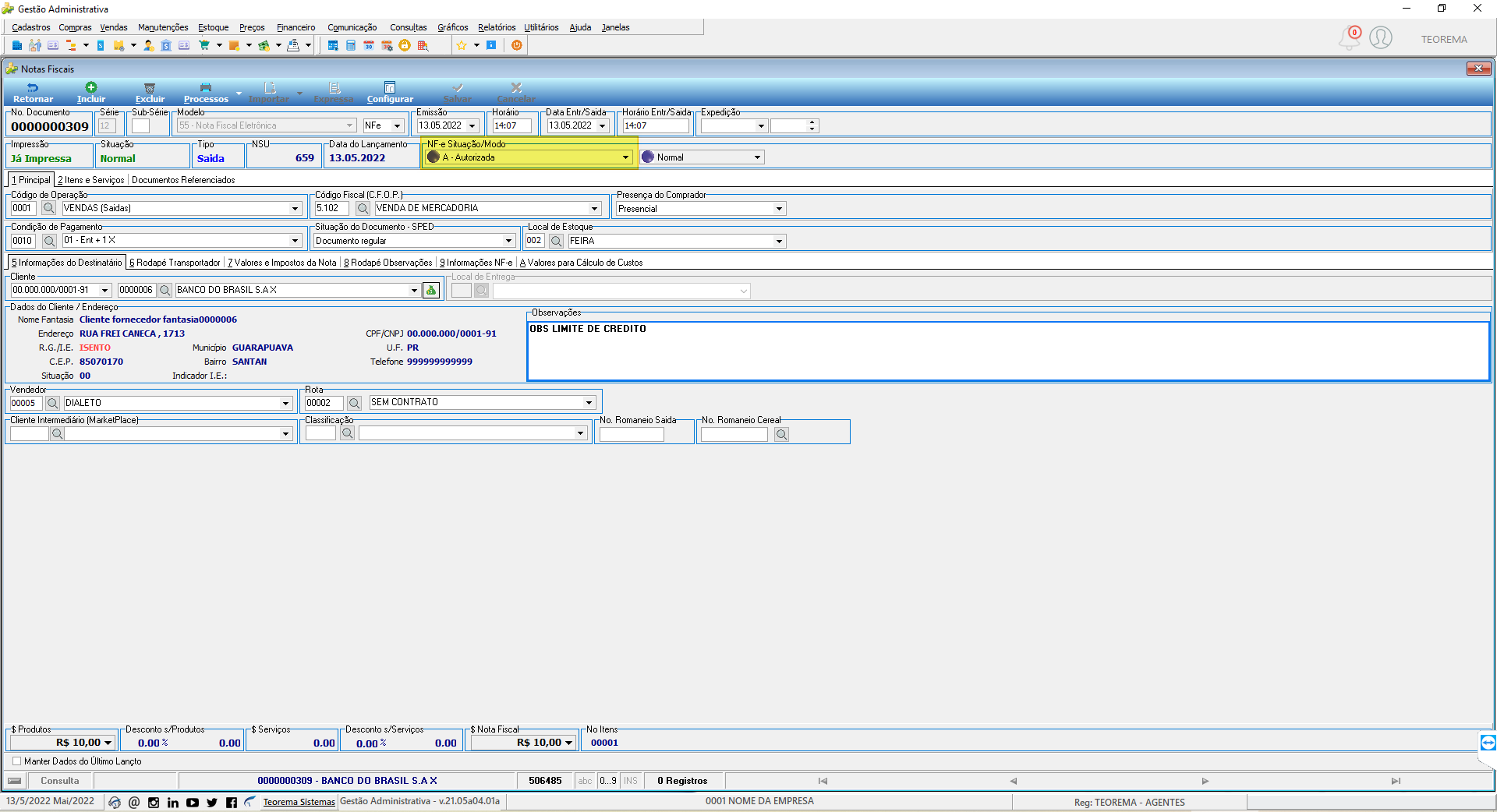Click the blue info toolbar icon
This screenshot has width=1497, height=812.
click(x=491, y=45)
